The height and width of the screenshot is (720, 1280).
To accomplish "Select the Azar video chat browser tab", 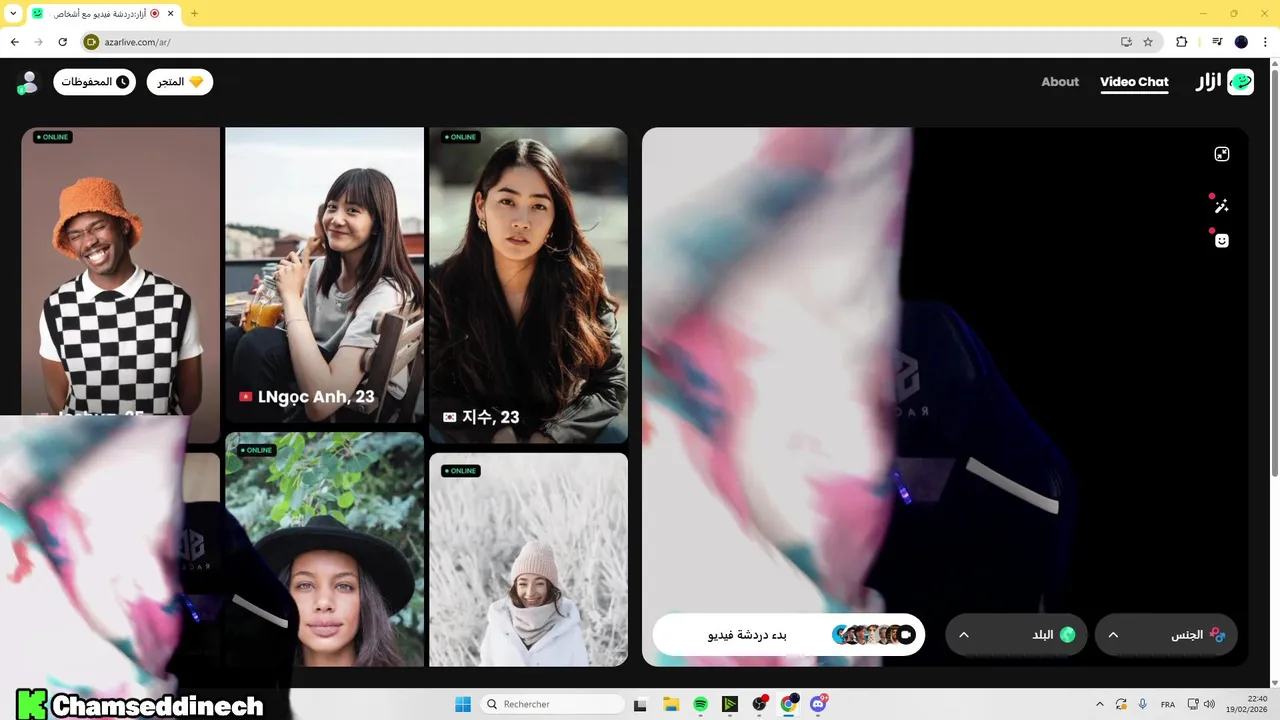I will 102,14.
